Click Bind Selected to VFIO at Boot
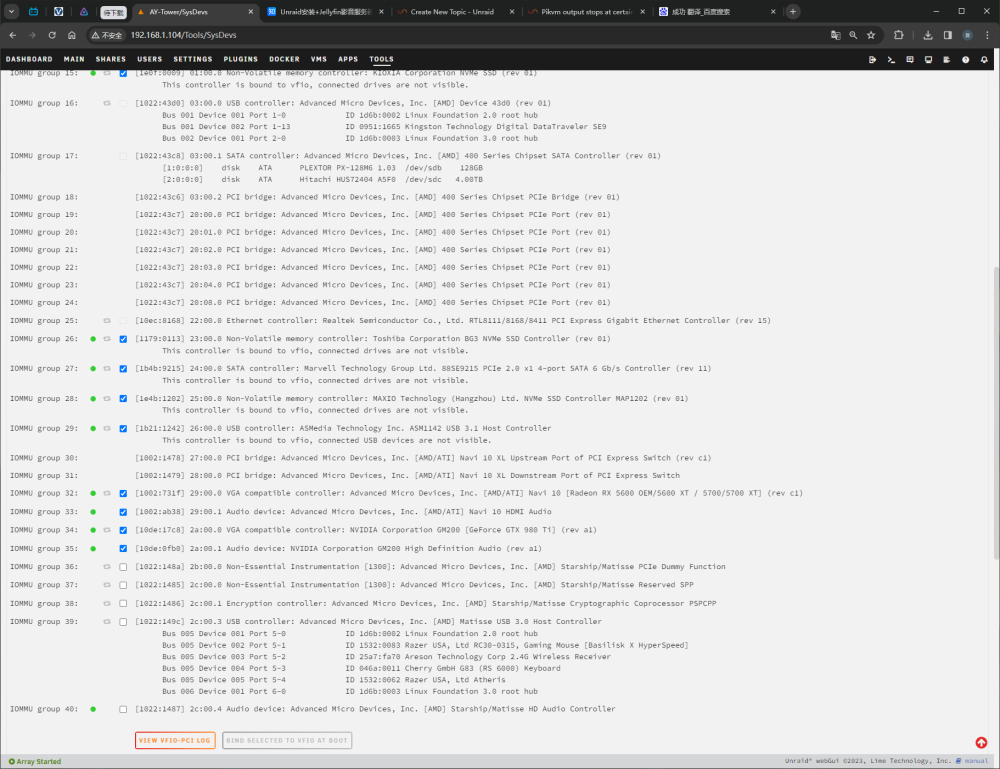This screenshot has height=769, width=1000. (287, 740)
